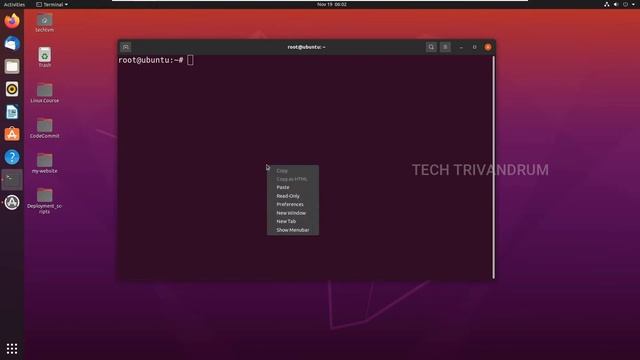The image size is (640, 360).
Task: Show Applications grid
Action: coord(12,348)
